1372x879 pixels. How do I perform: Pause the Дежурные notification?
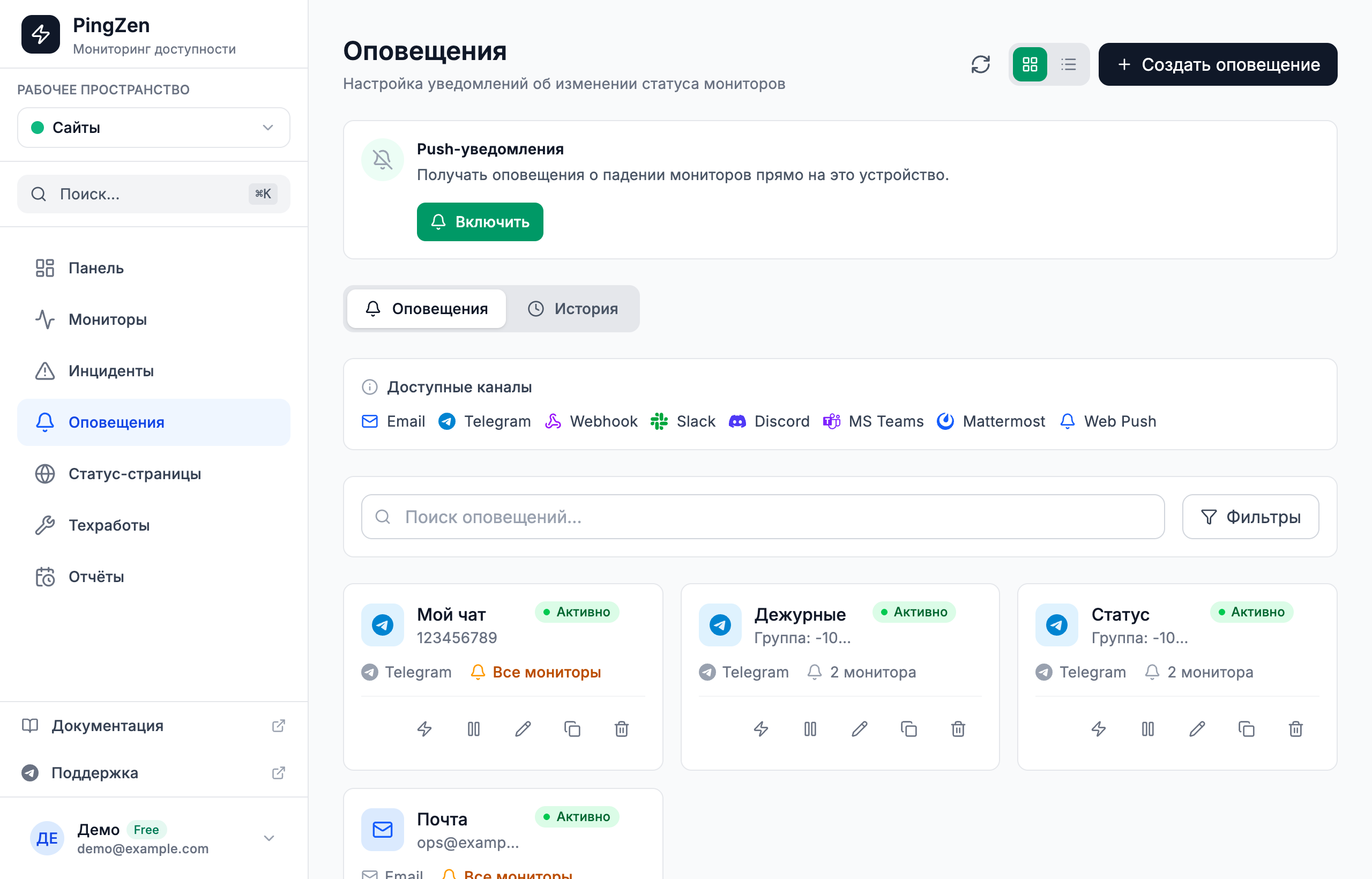(810, 729)
